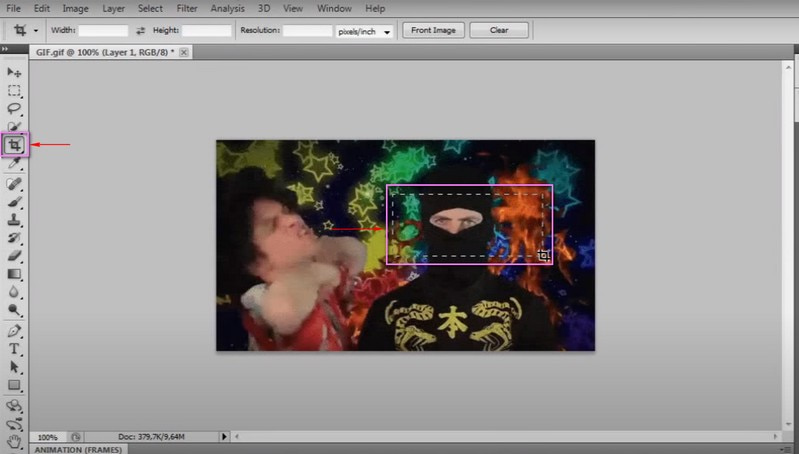Swap width and height values

141,31
